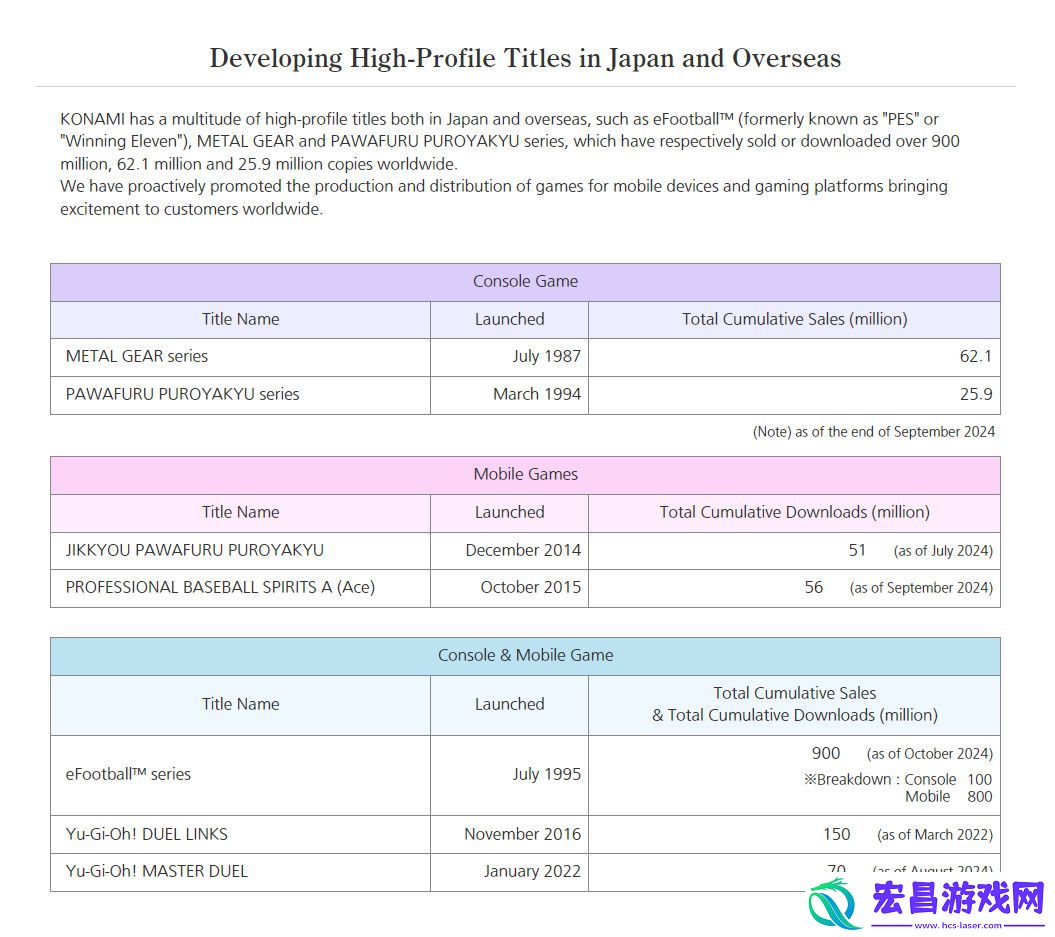Click the 56 downloads value
This screenshot has width=1055, height=937.
click(813, 587)
